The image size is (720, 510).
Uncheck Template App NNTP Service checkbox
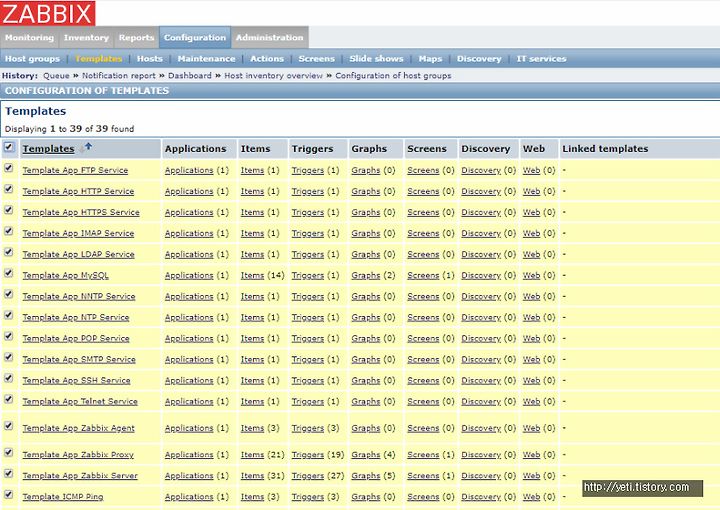click(9, 294)
